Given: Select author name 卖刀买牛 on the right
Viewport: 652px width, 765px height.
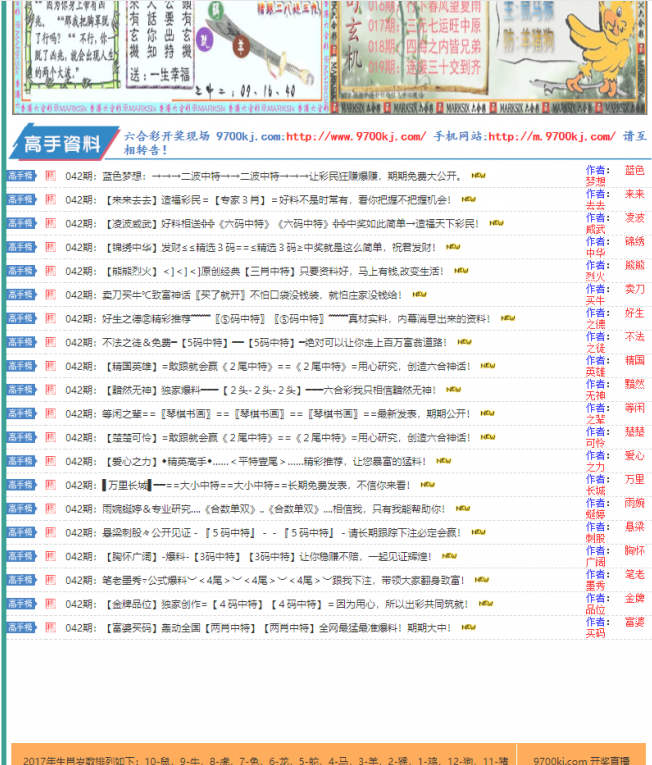Looking at the screenshot, I should click(x=615, y=295).
